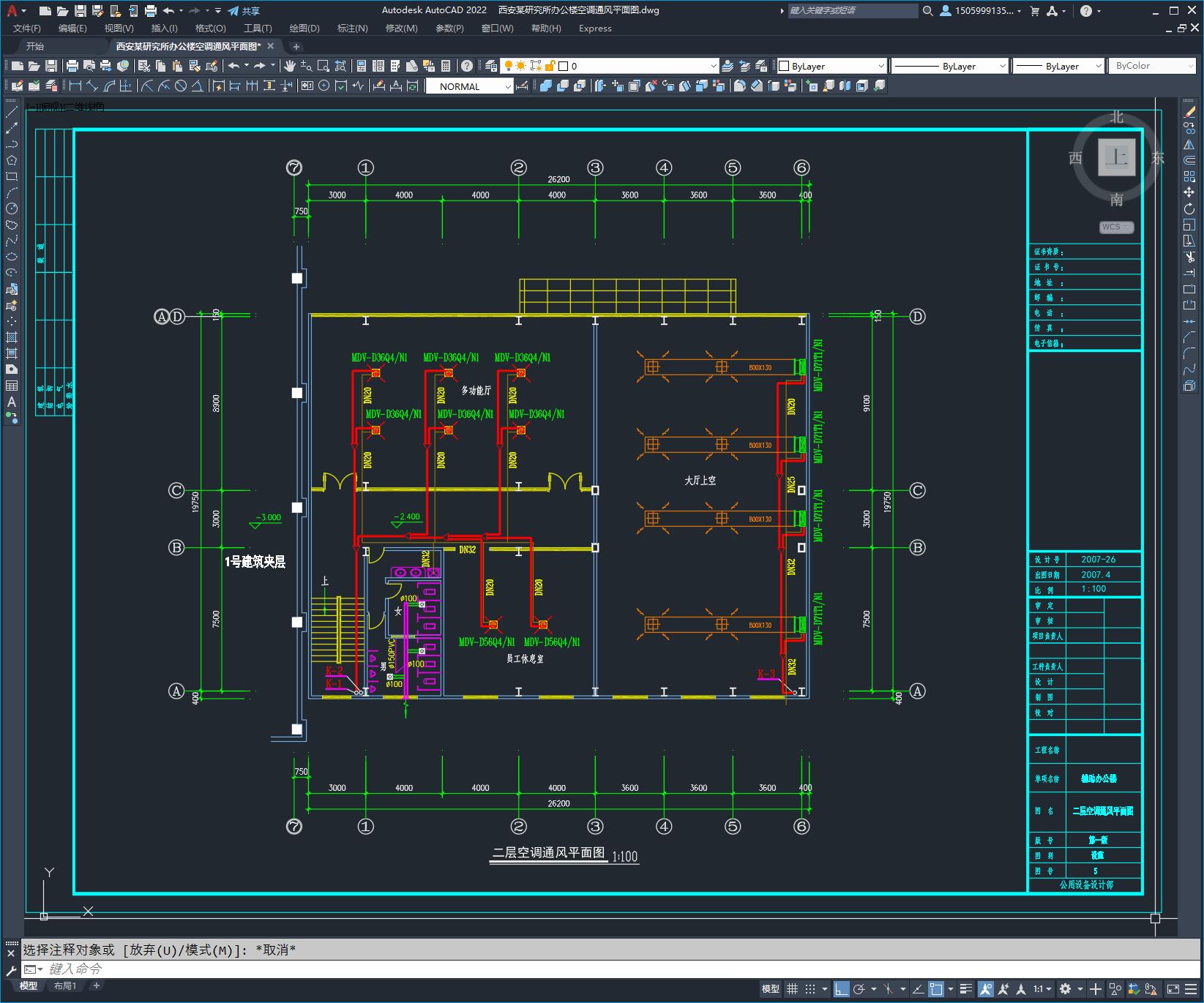1204x1003 pixels.
Task: Select the Mirror tool in modify toolbar
Action: pyautogui.click(x=1189, y=144)
